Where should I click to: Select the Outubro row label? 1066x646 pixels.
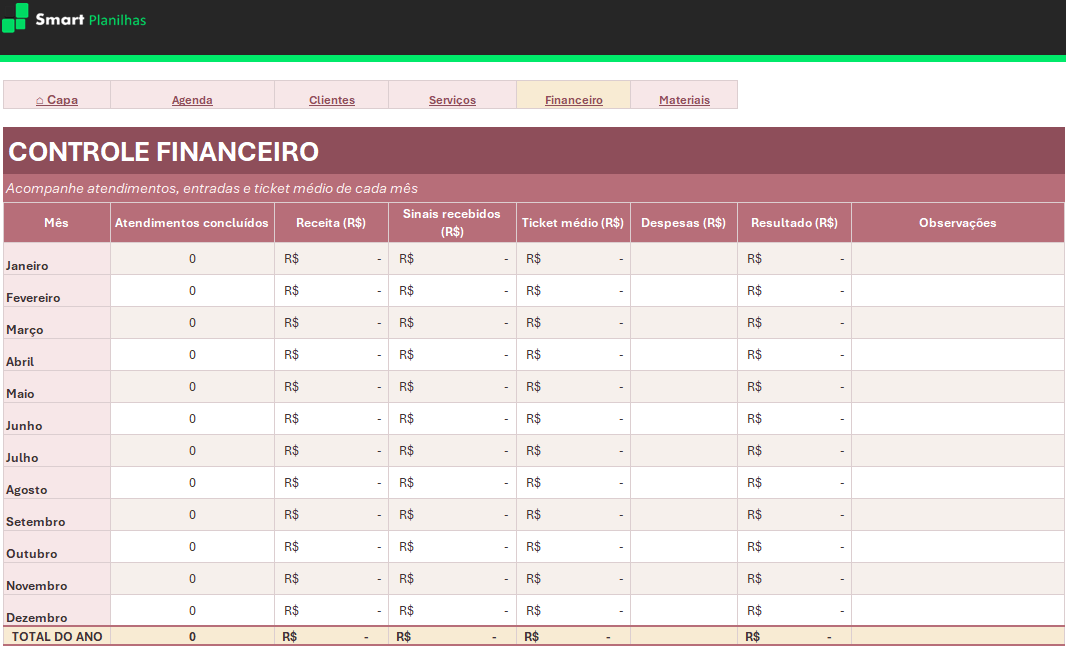point(56,546)
